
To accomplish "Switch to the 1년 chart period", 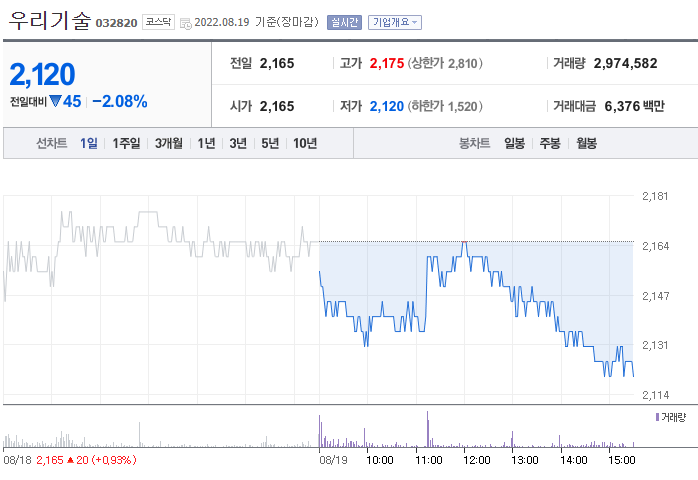I will pyautogui.click(x=206, y=143).
